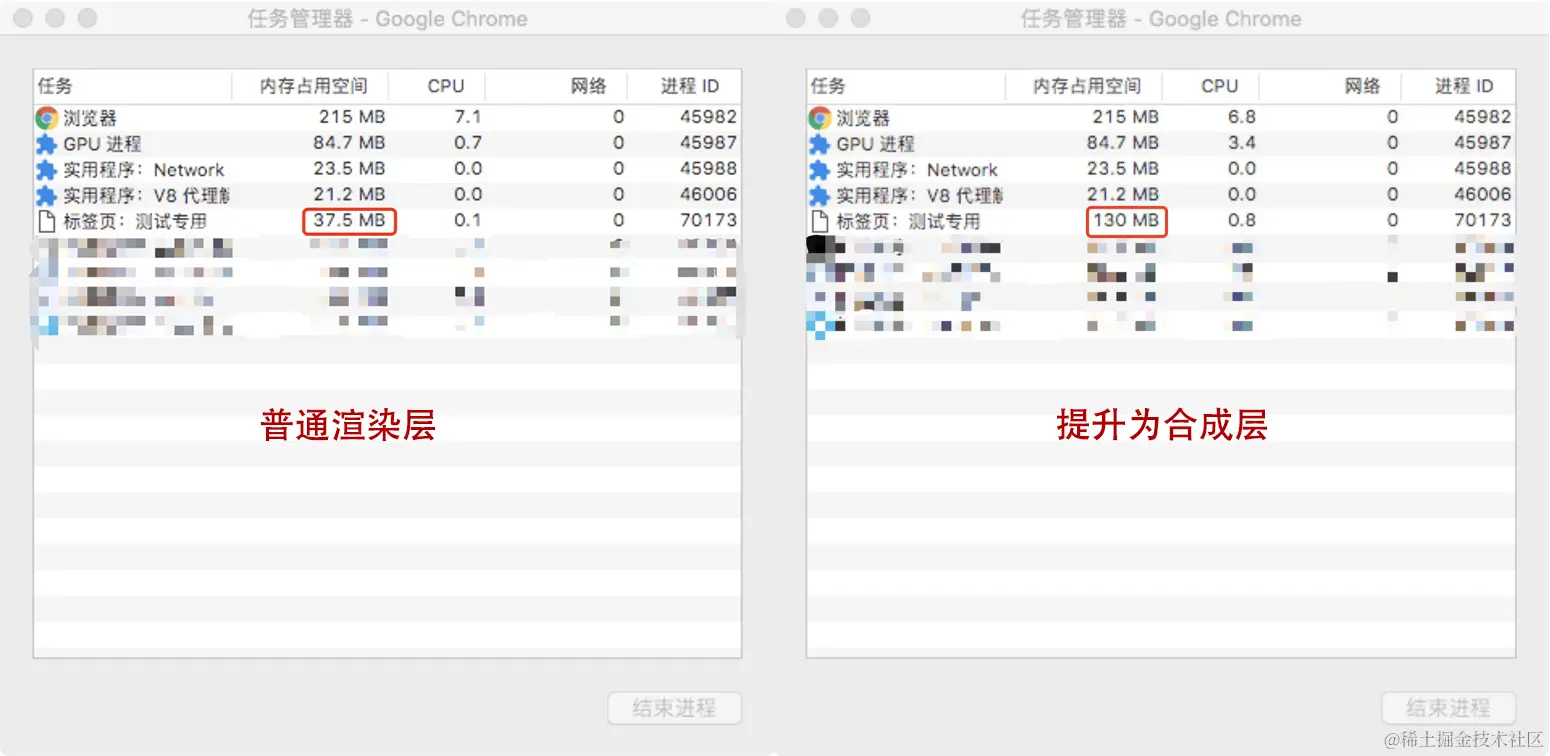Click the GPU 进程 puzzle icon in left window
This screenshot has height=756, width=1550.
click(x=44, y=143)
